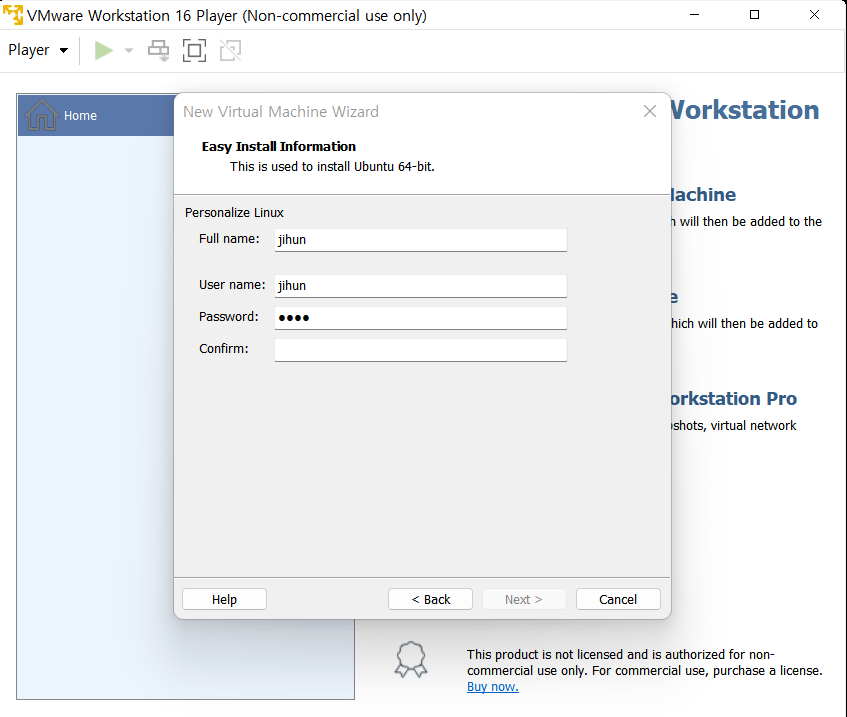Click the empty Confirm field

click(421, 350)
